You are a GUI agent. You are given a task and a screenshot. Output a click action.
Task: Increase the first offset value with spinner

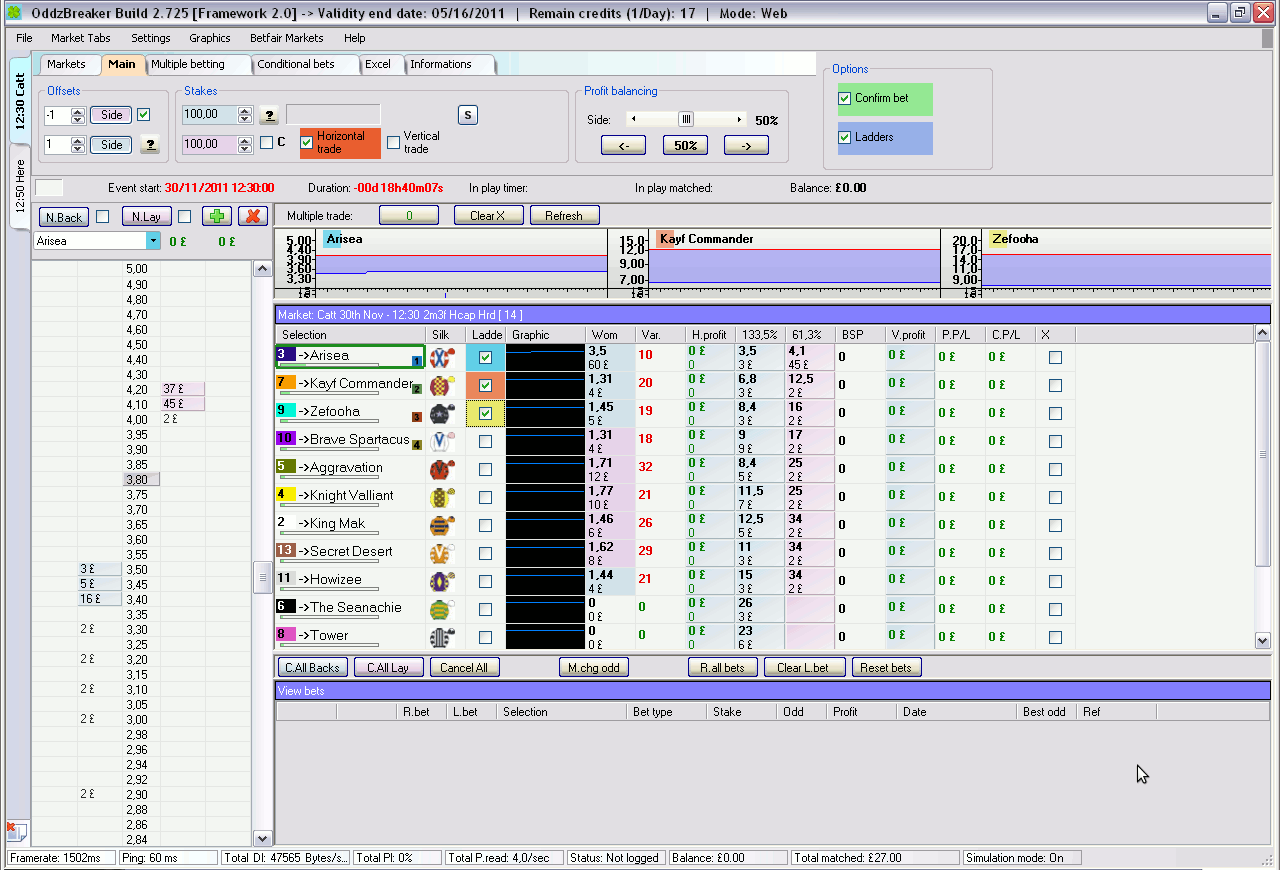78,110
